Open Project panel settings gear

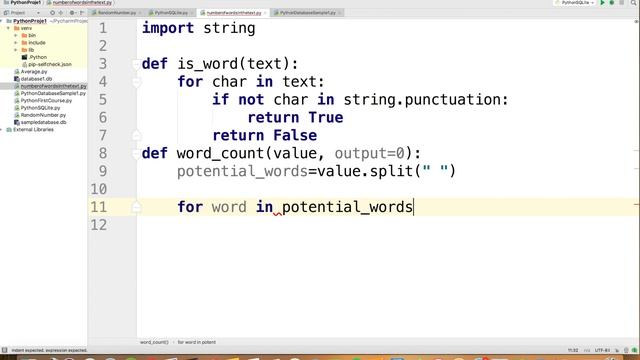coord(72,13)
